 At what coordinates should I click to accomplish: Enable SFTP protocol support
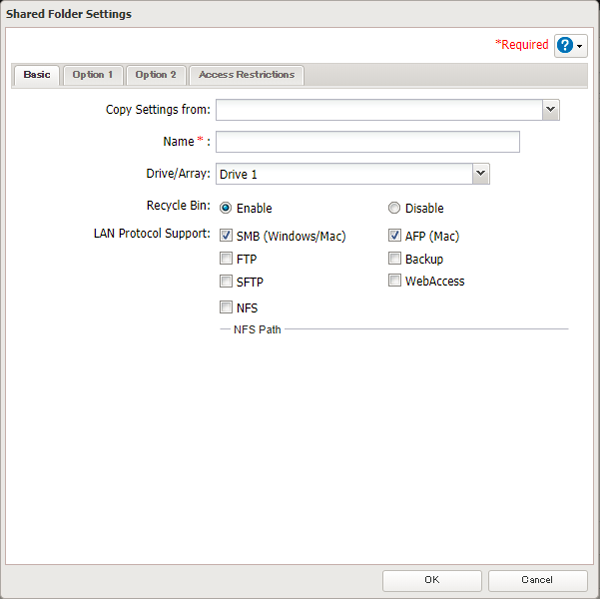[x=226, y=282]
